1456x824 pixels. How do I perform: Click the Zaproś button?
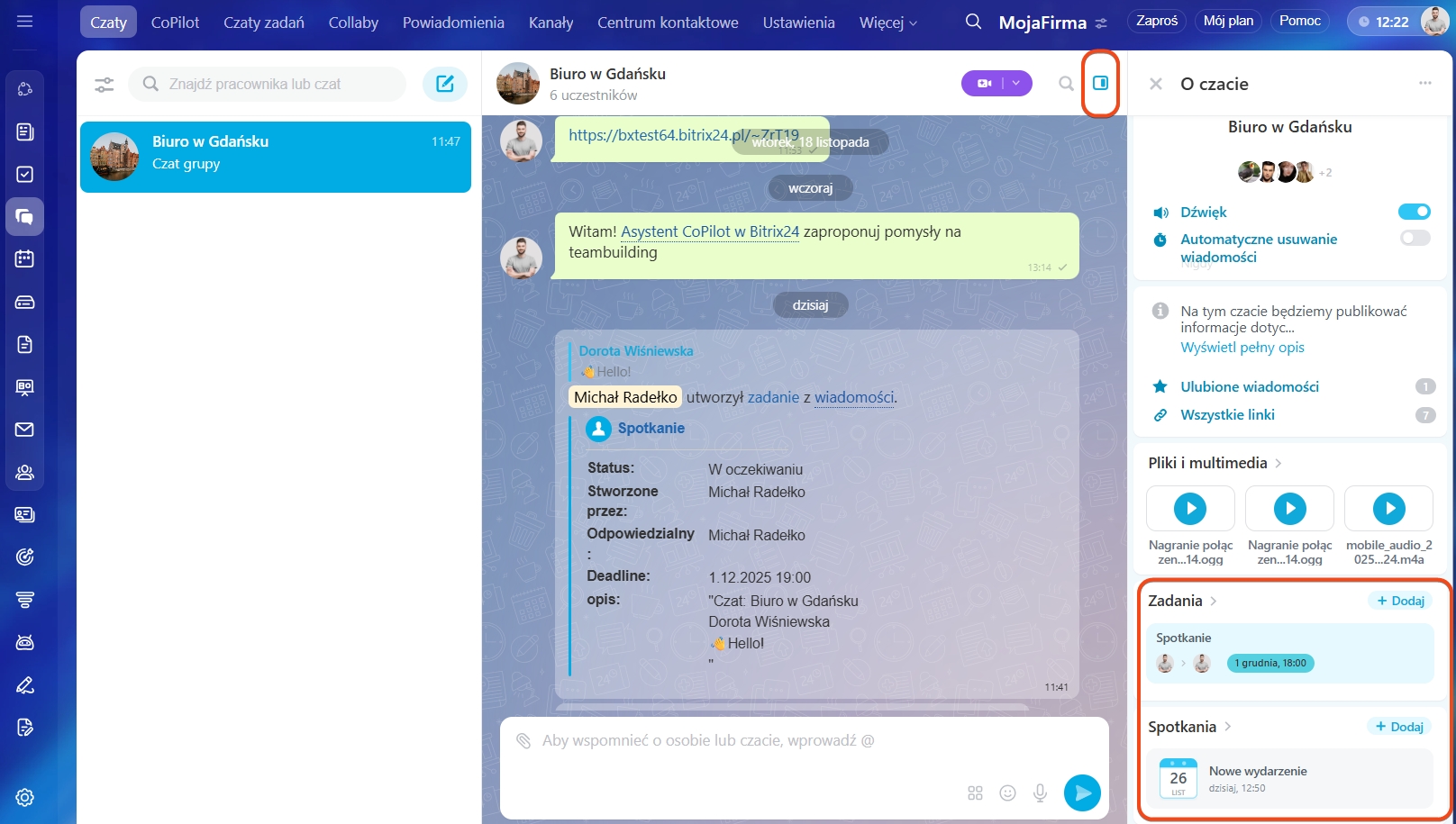(1157, 21)
